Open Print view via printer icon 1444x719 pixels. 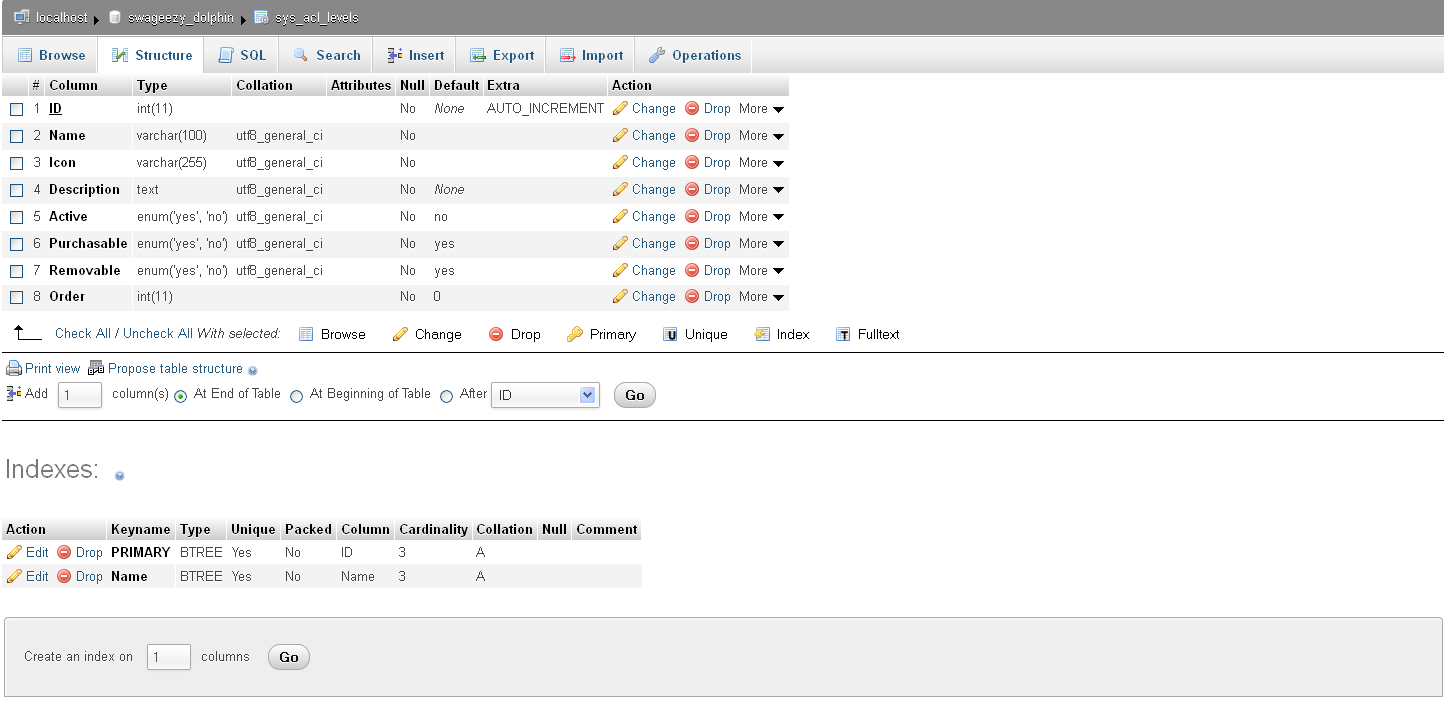click(x=14, y=369)
